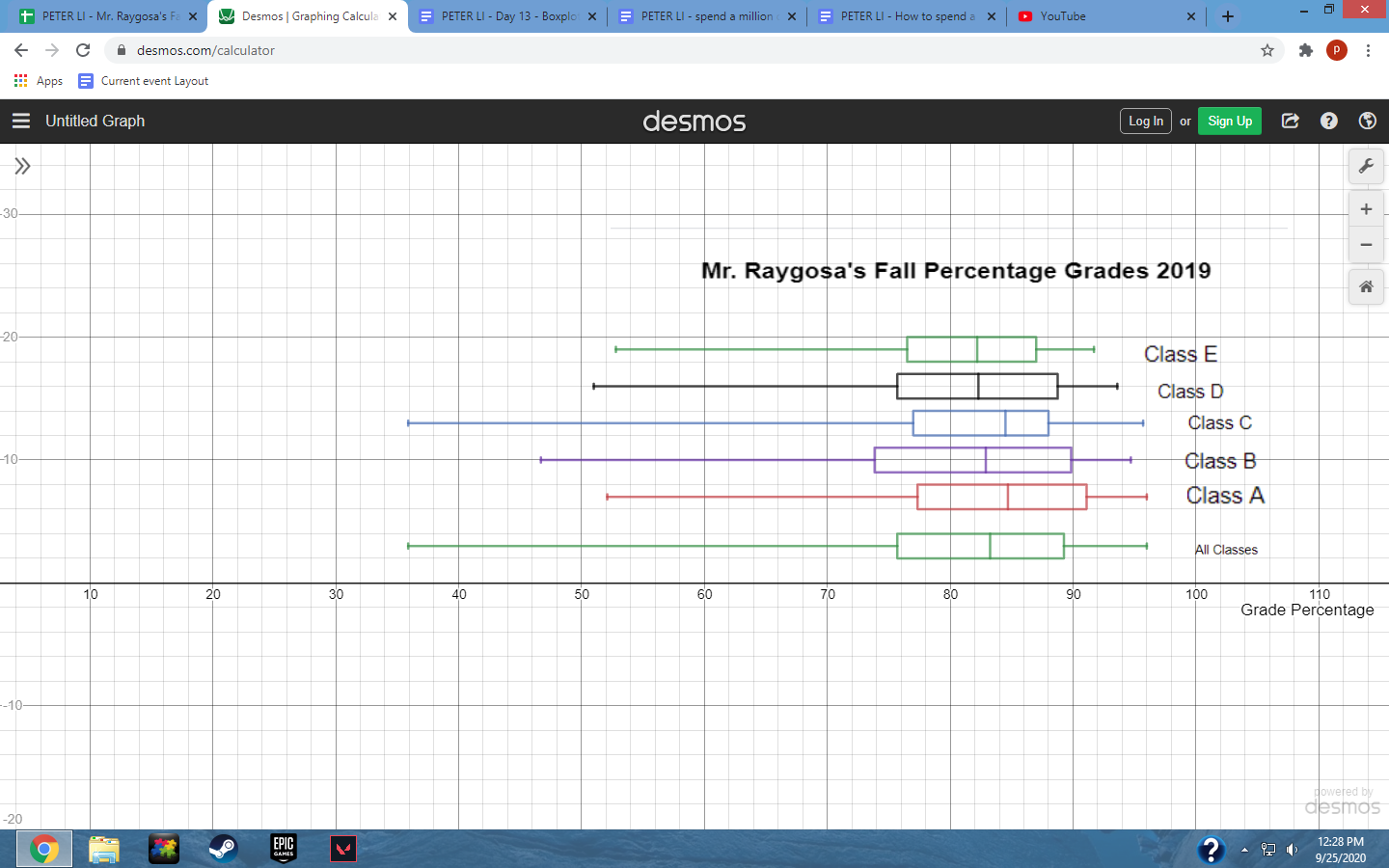Open the Language globe menu
The height and width of the screenshot is (868, 1389).
[x=1367, y=121]
